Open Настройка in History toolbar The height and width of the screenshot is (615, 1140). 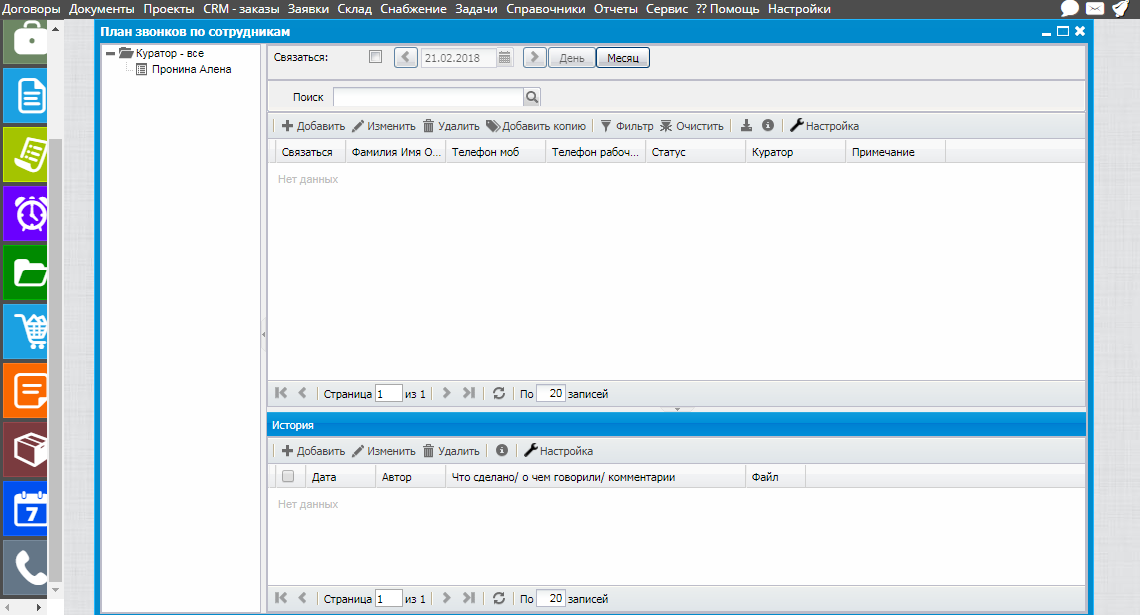pos(558,451)
